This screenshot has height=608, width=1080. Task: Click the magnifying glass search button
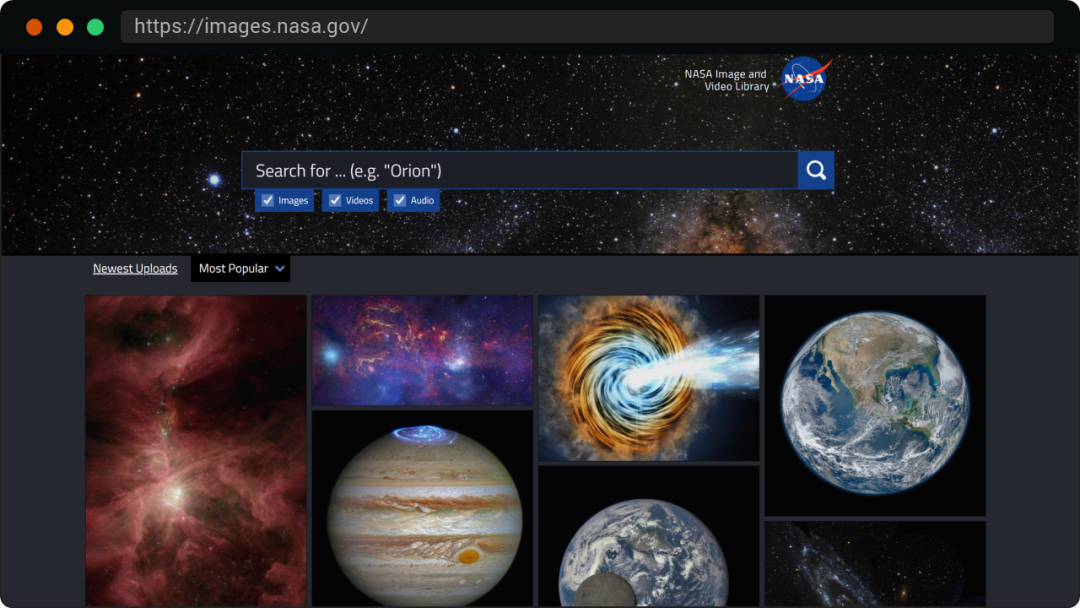pyautogui.click(x=816, y=170)
